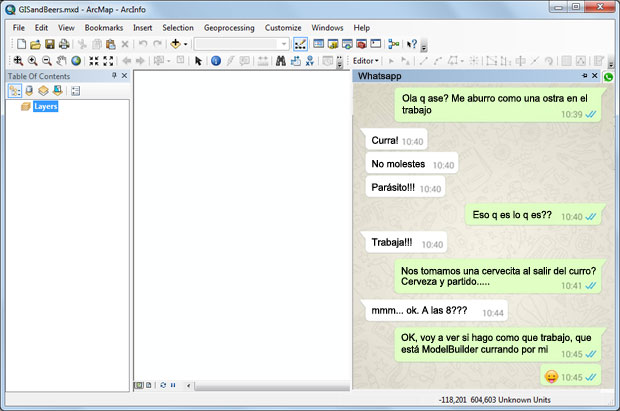The image size is (620, 411).
Task: Pin the Whatsapp panel
Action: (584, 76)
